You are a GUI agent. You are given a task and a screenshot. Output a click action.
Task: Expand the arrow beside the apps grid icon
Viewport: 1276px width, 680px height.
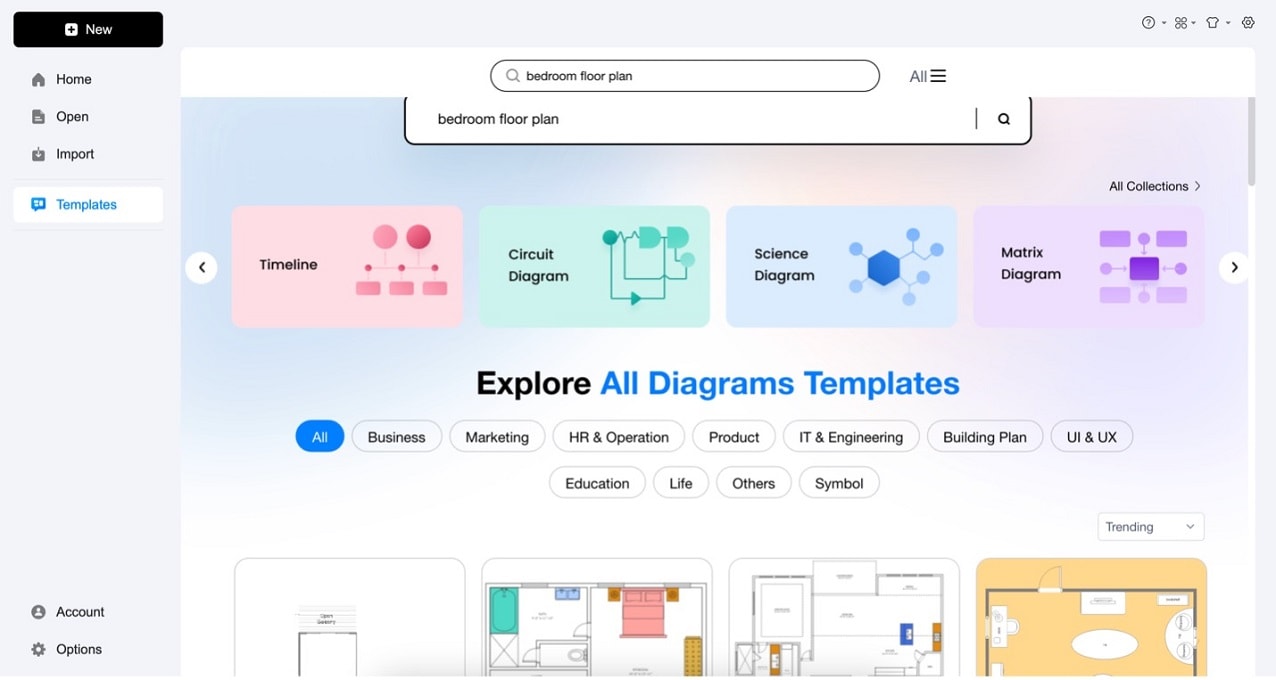pos(1194,23)
